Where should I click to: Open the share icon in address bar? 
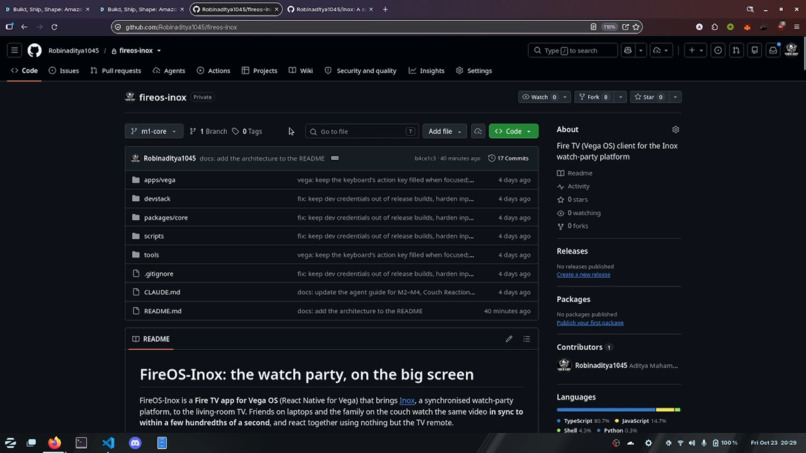click(x=625, y=27)
